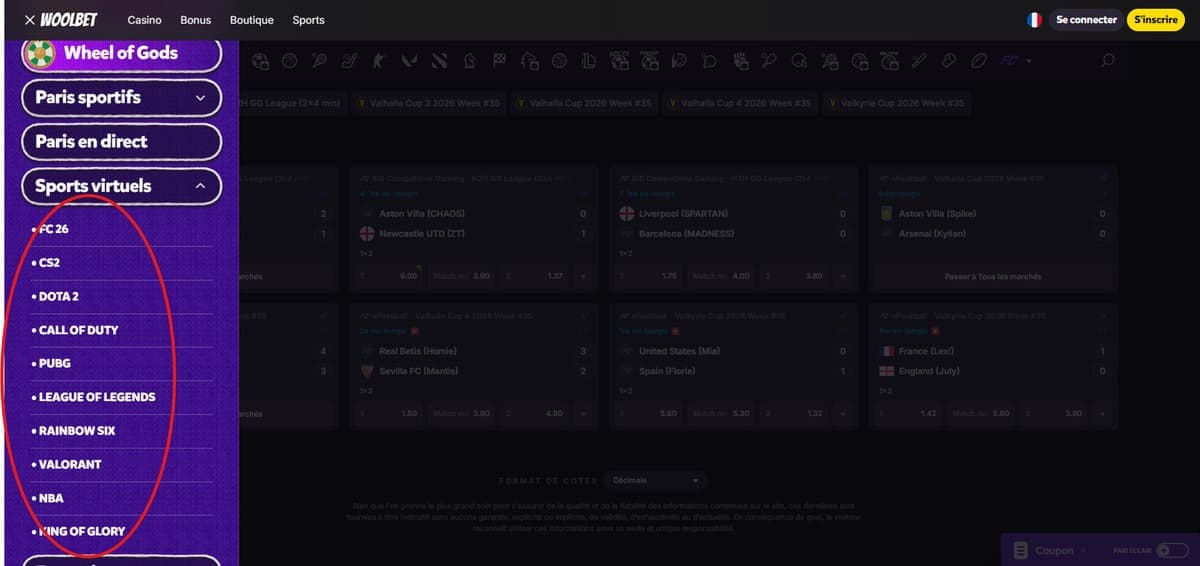Expand more markets for Real Betis vs Sevilla

pyautogui.click(x=583, y=413)
